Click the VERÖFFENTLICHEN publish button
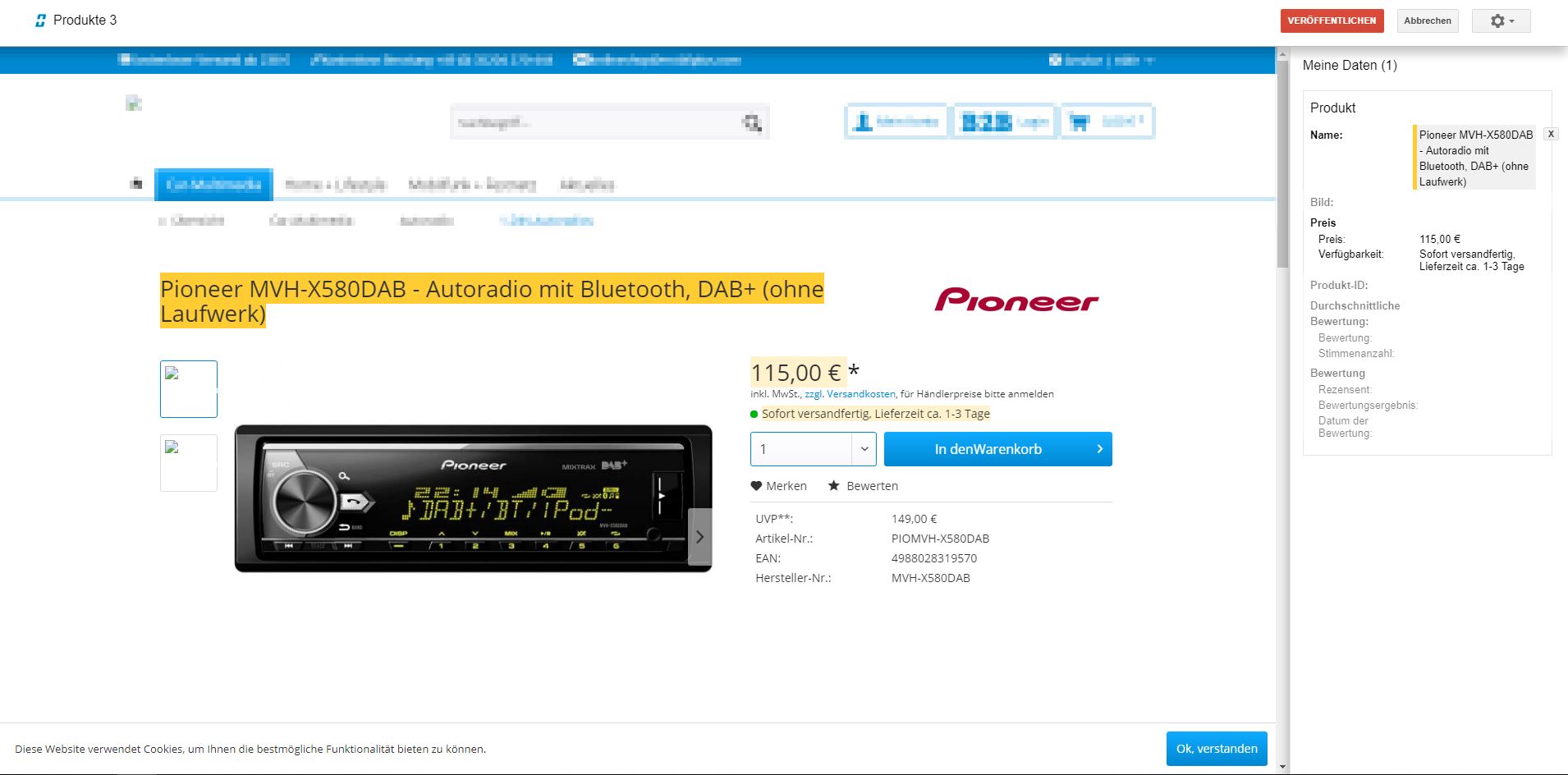 point(1332,21)
